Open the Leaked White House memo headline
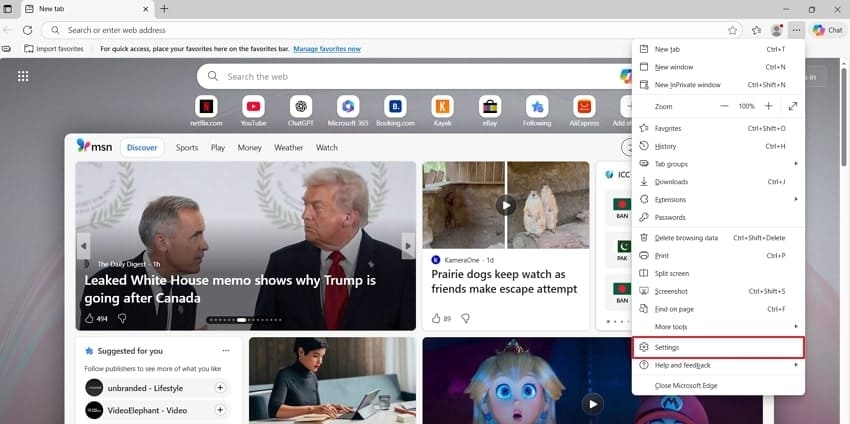 (x=230, y=290)
